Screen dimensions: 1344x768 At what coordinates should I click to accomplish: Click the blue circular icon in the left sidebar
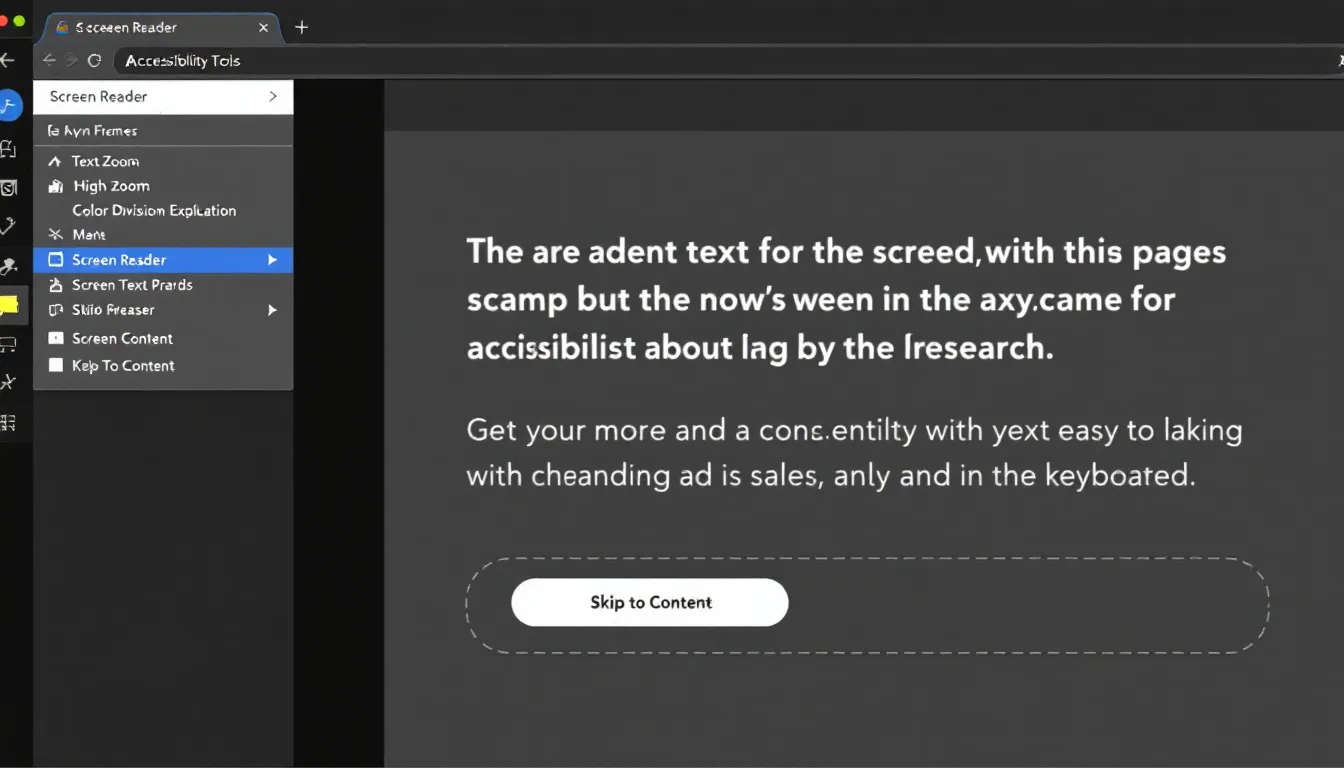point(9,105)
